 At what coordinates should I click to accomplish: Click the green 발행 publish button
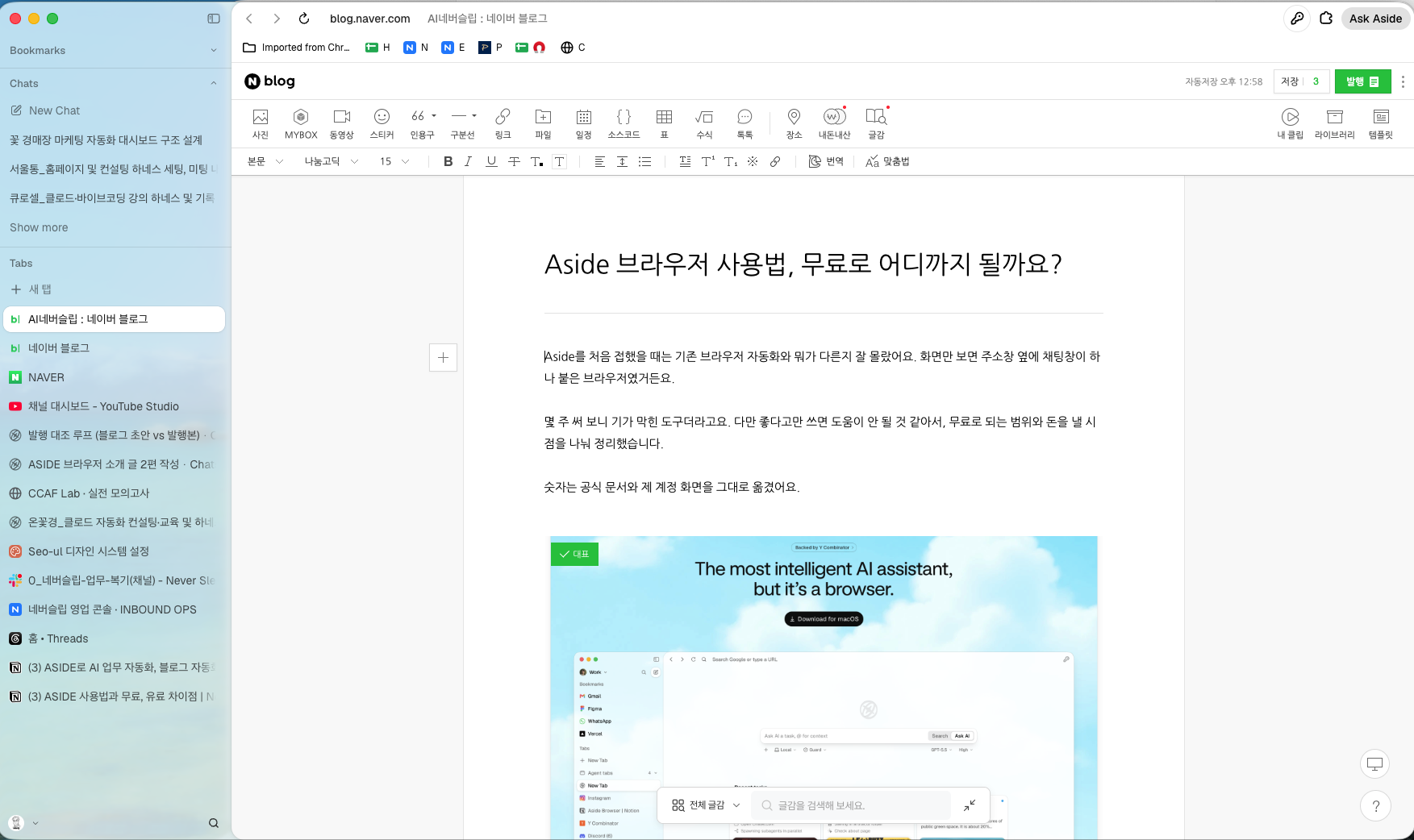coord(1362,81)
